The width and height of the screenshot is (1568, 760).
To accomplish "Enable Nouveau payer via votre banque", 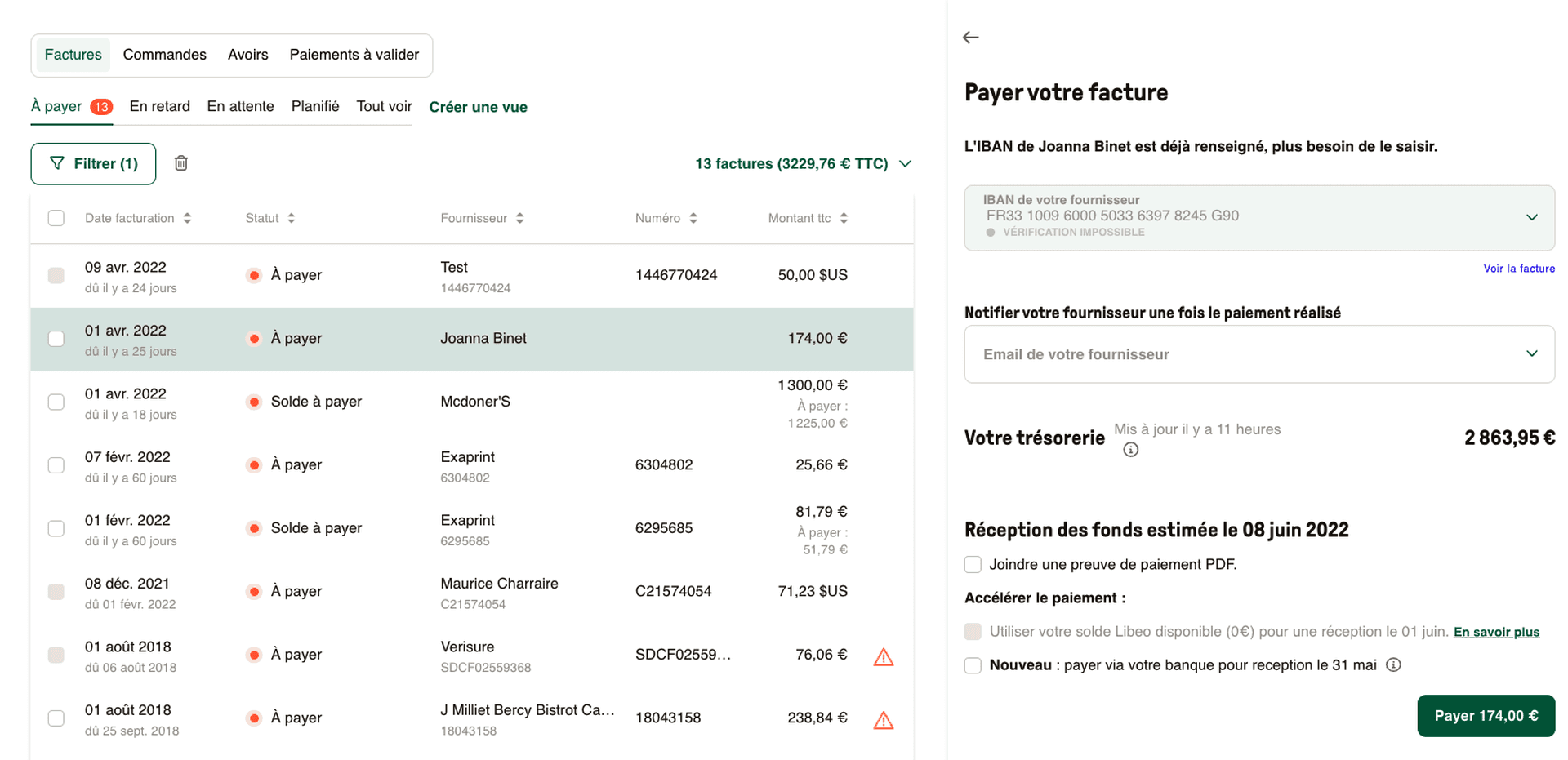I will point(973,665).
